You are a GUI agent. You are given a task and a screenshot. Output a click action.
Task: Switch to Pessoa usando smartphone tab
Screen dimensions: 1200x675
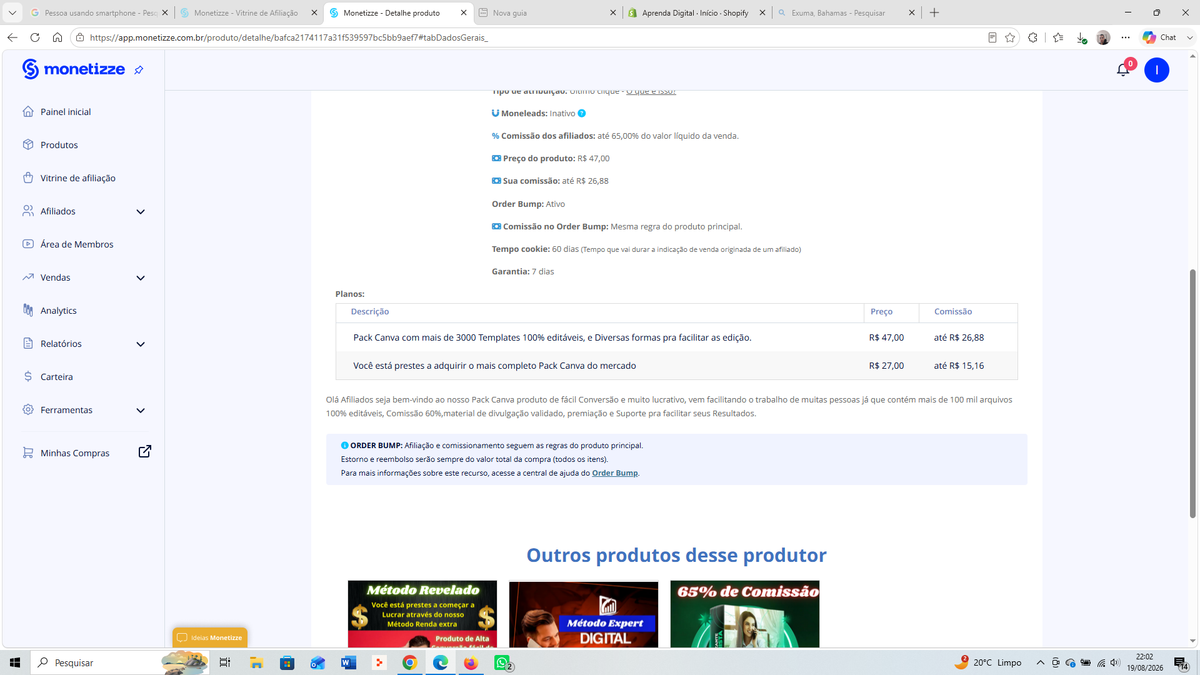click(97, 13)
